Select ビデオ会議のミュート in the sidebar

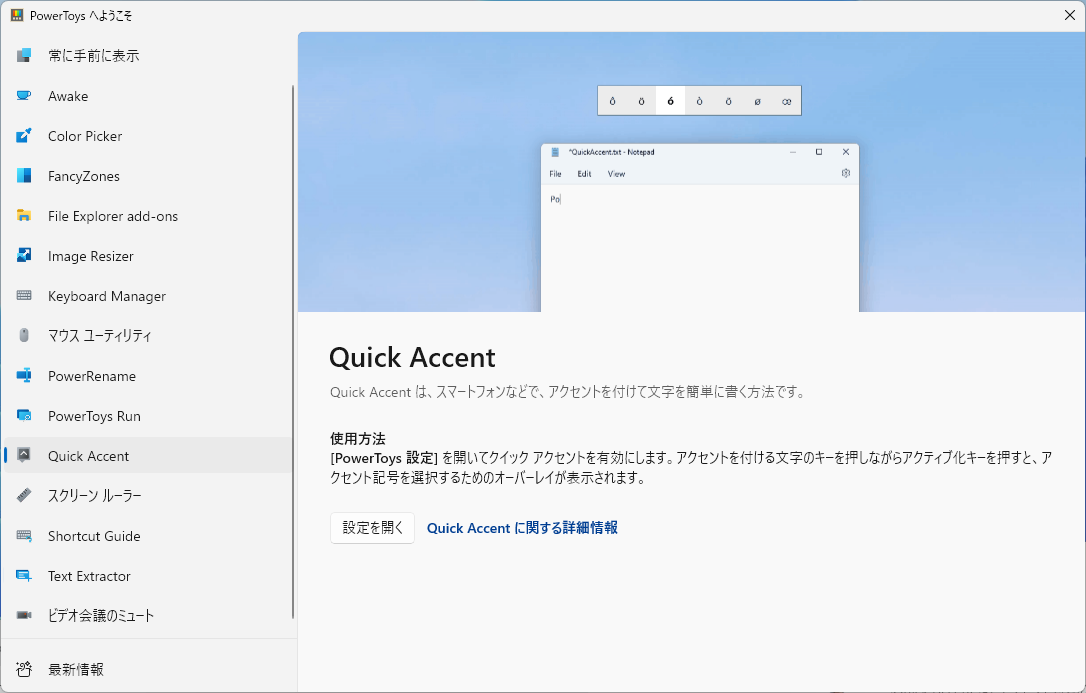pyautogui.click(x=148, y=615)
